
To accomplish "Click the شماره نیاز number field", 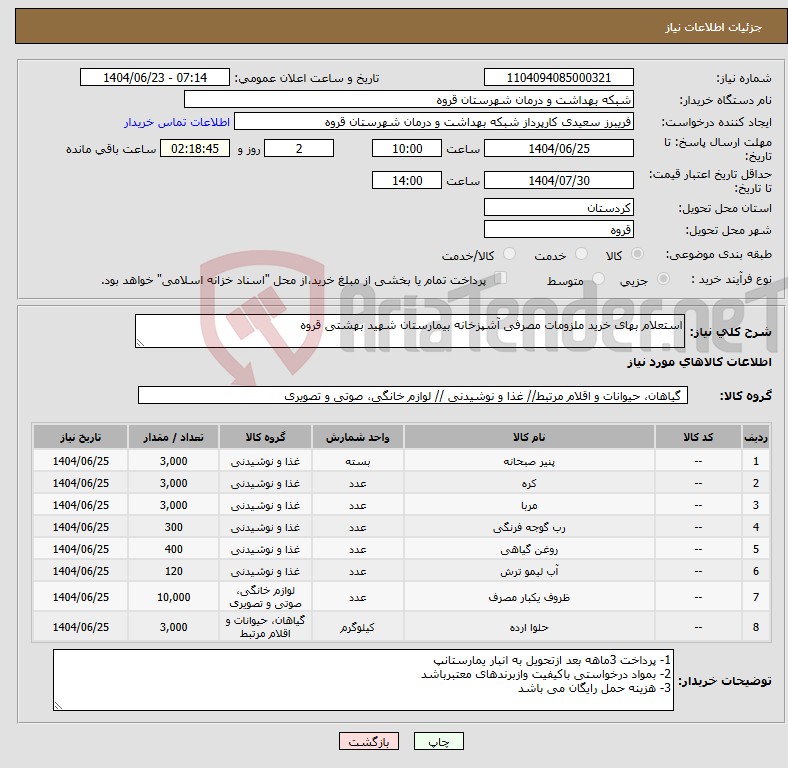I will 558,78.
